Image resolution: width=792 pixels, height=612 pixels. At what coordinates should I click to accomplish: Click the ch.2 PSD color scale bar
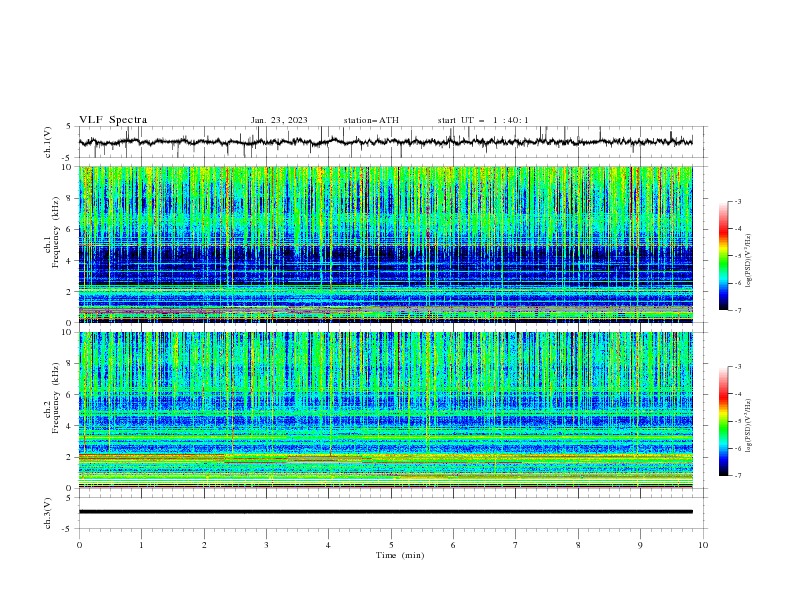click(x=724, y=421)
